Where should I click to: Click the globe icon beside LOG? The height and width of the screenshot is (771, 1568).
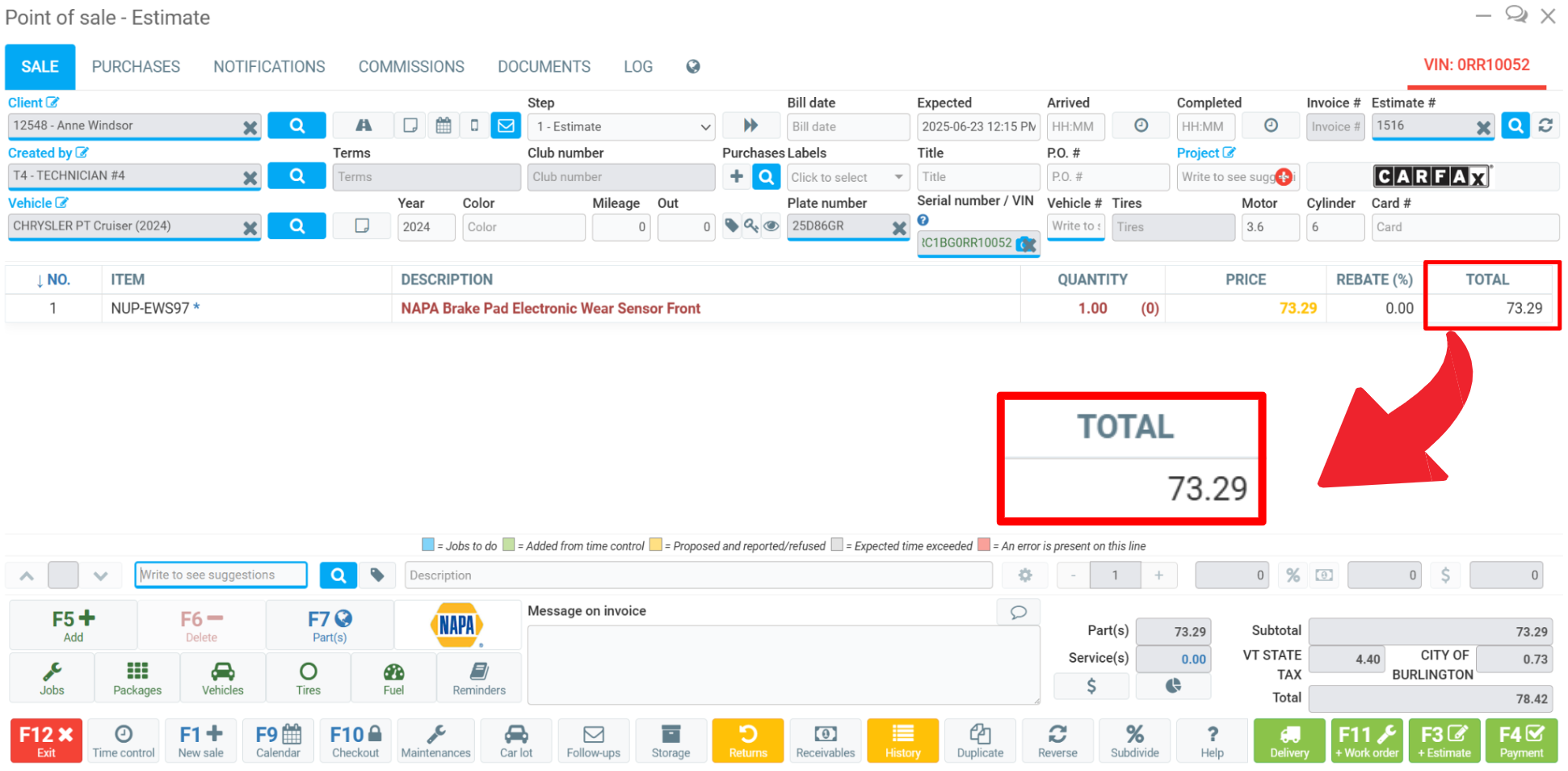(x=692, y=66)
